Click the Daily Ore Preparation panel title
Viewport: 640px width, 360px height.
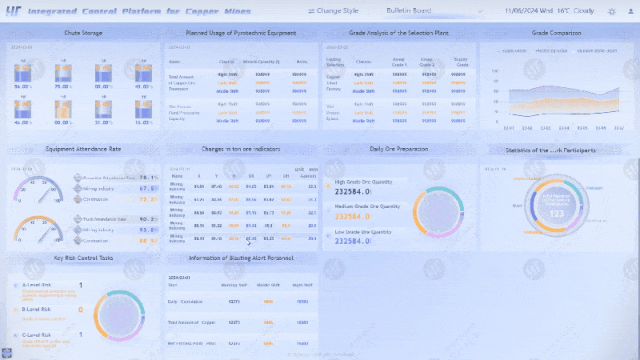point(399,149)
